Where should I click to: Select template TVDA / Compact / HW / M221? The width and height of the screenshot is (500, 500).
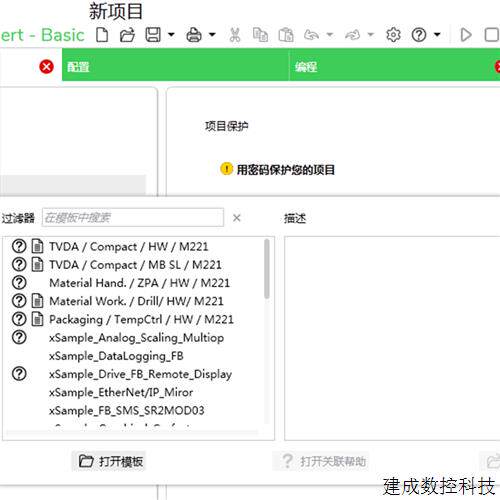[129, 247]
